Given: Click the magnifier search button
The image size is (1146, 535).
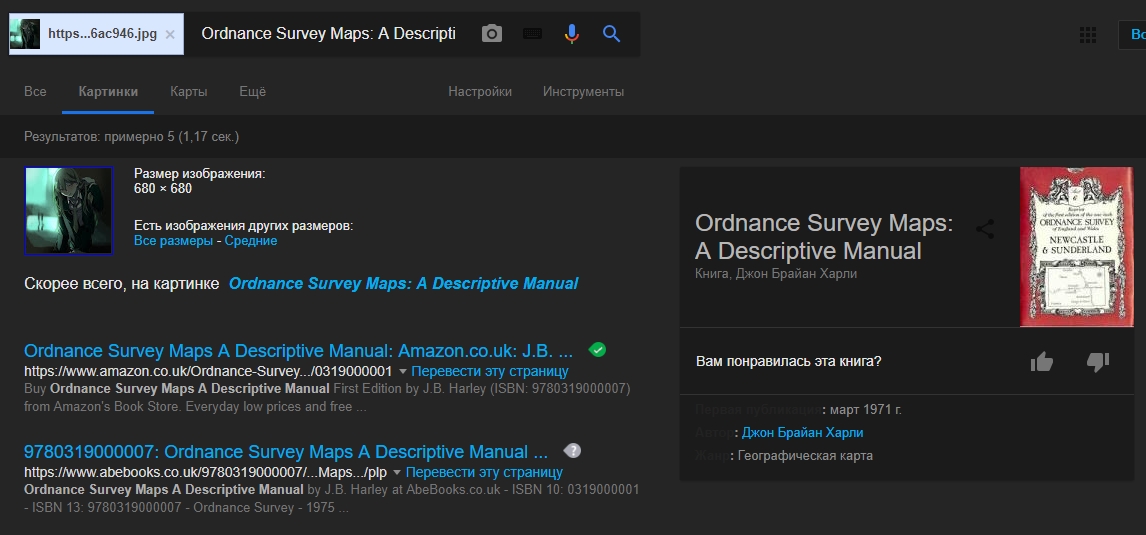Looking at the screenshot, I should (x=612, y=34).
